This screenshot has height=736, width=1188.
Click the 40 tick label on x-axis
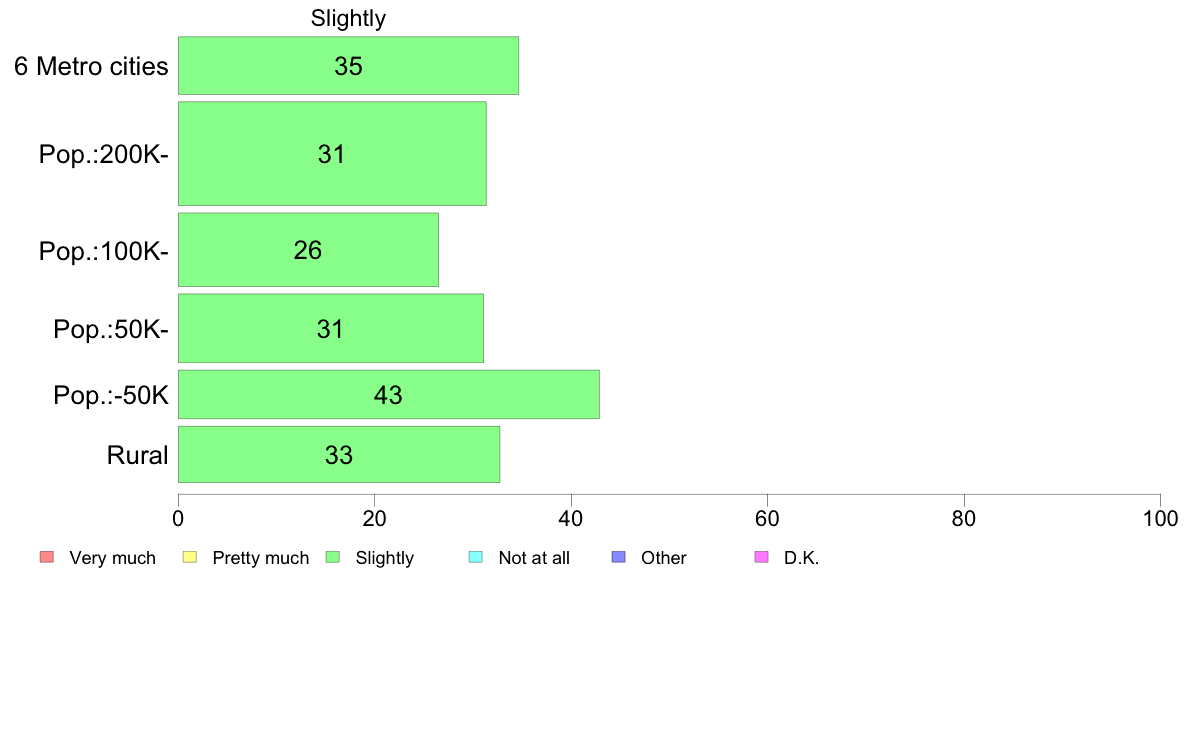point(571,518)
